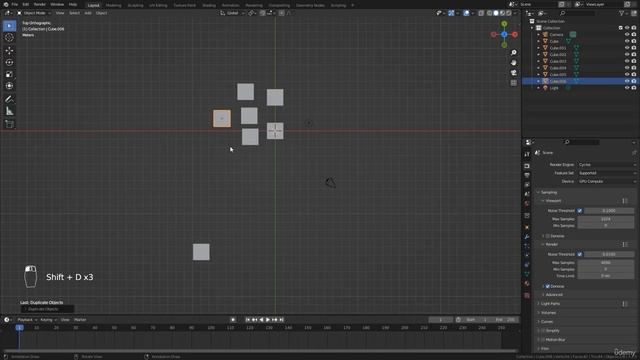Image resolution: width=640 pixels, height=360 pixels.
Task: Open the Render properties tab
Action: coord(527,166)
